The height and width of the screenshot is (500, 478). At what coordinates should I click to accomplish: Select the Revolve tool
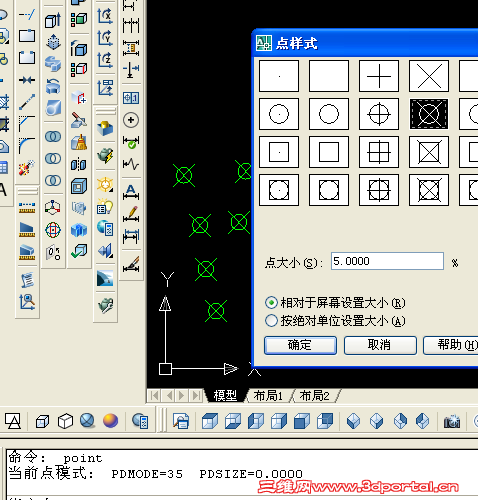tap(53, 86)
